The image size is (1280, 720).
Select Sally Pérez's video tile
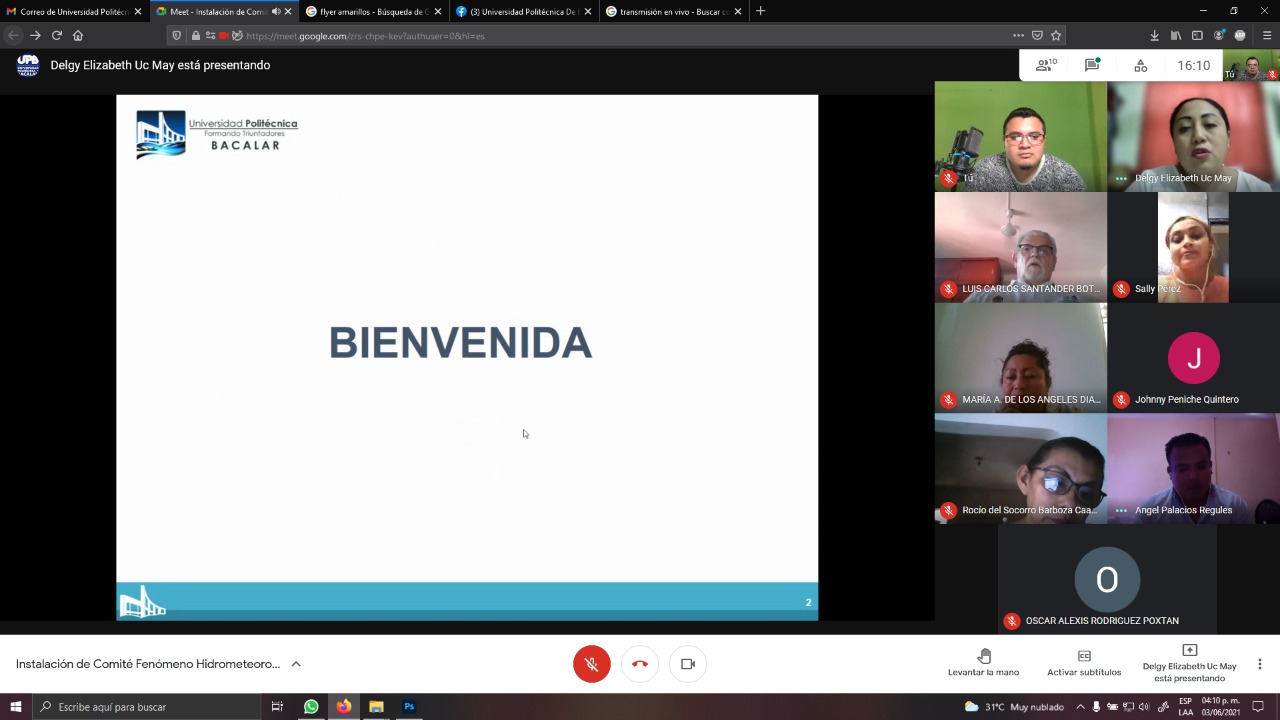coord(1194,248)
